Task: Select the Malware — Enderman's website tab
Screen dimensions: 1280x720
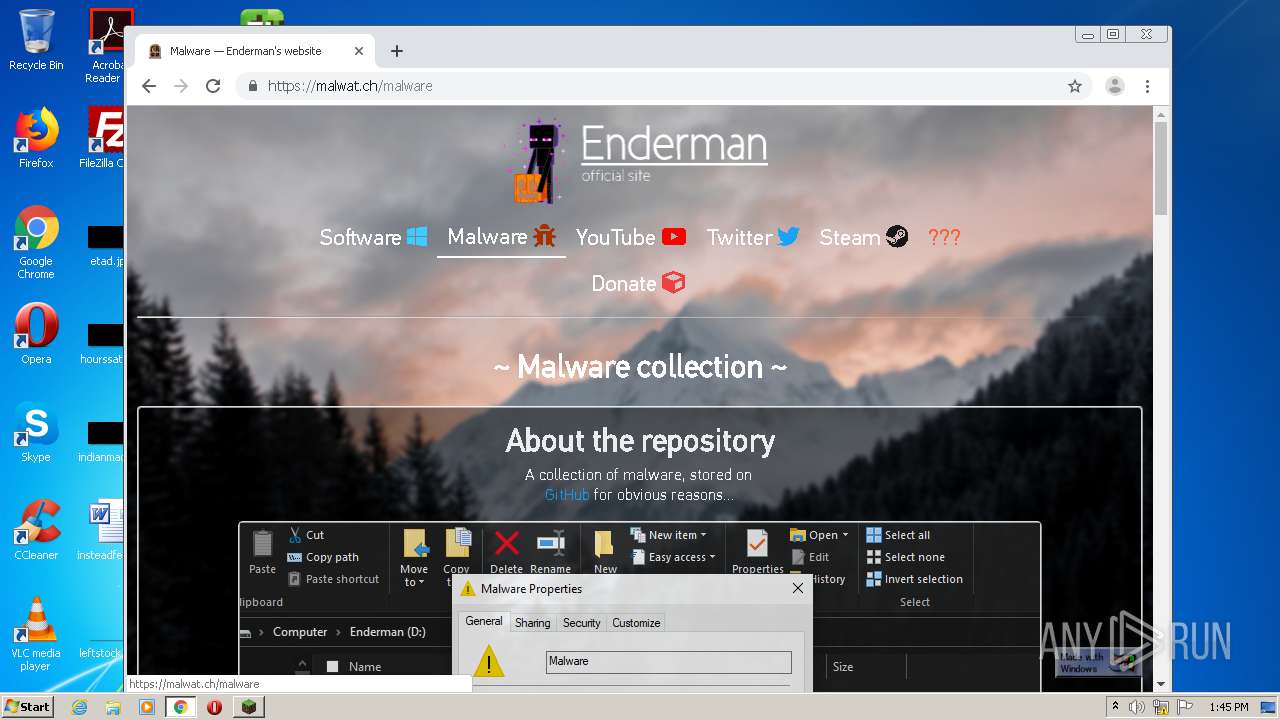Action: point(256,51)
